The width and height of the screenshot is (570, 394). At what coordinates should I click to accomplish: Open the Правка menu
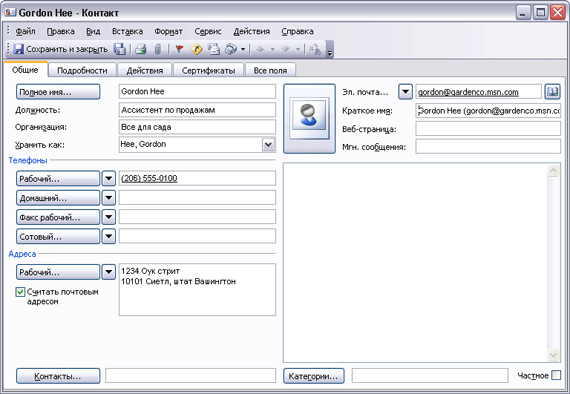pos(61,32)
